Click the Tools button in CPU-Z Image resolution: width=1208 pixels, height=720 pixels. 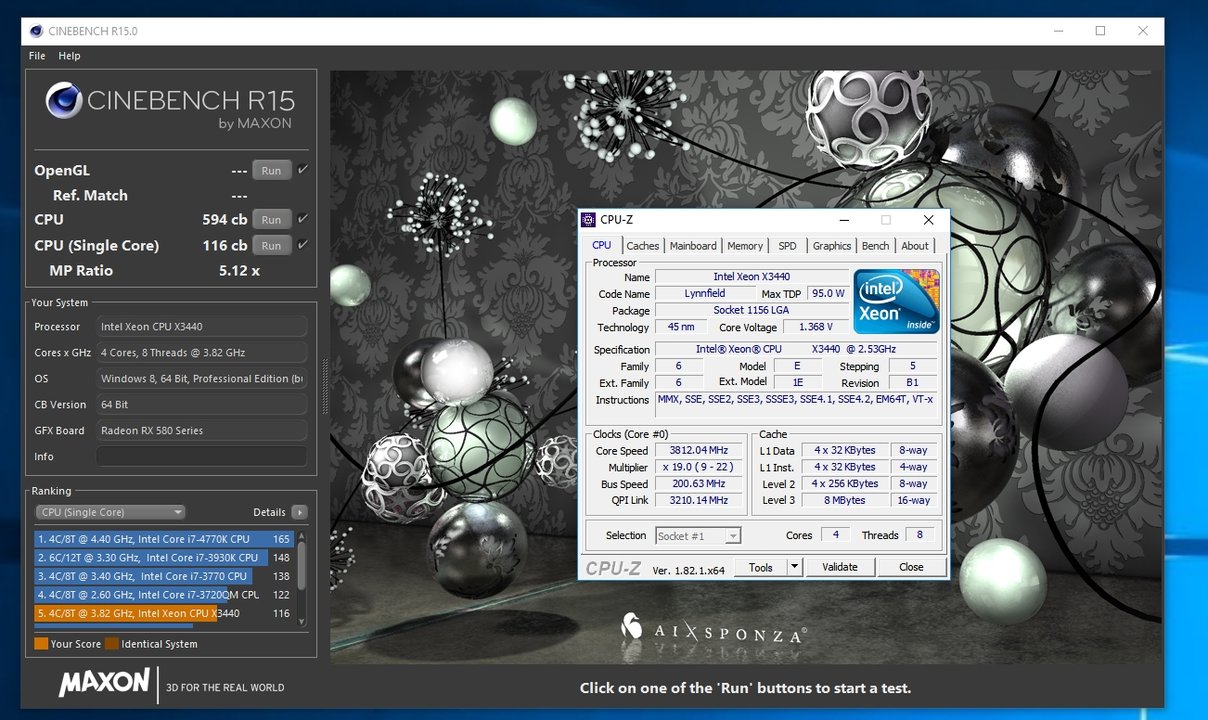(761, 567)
